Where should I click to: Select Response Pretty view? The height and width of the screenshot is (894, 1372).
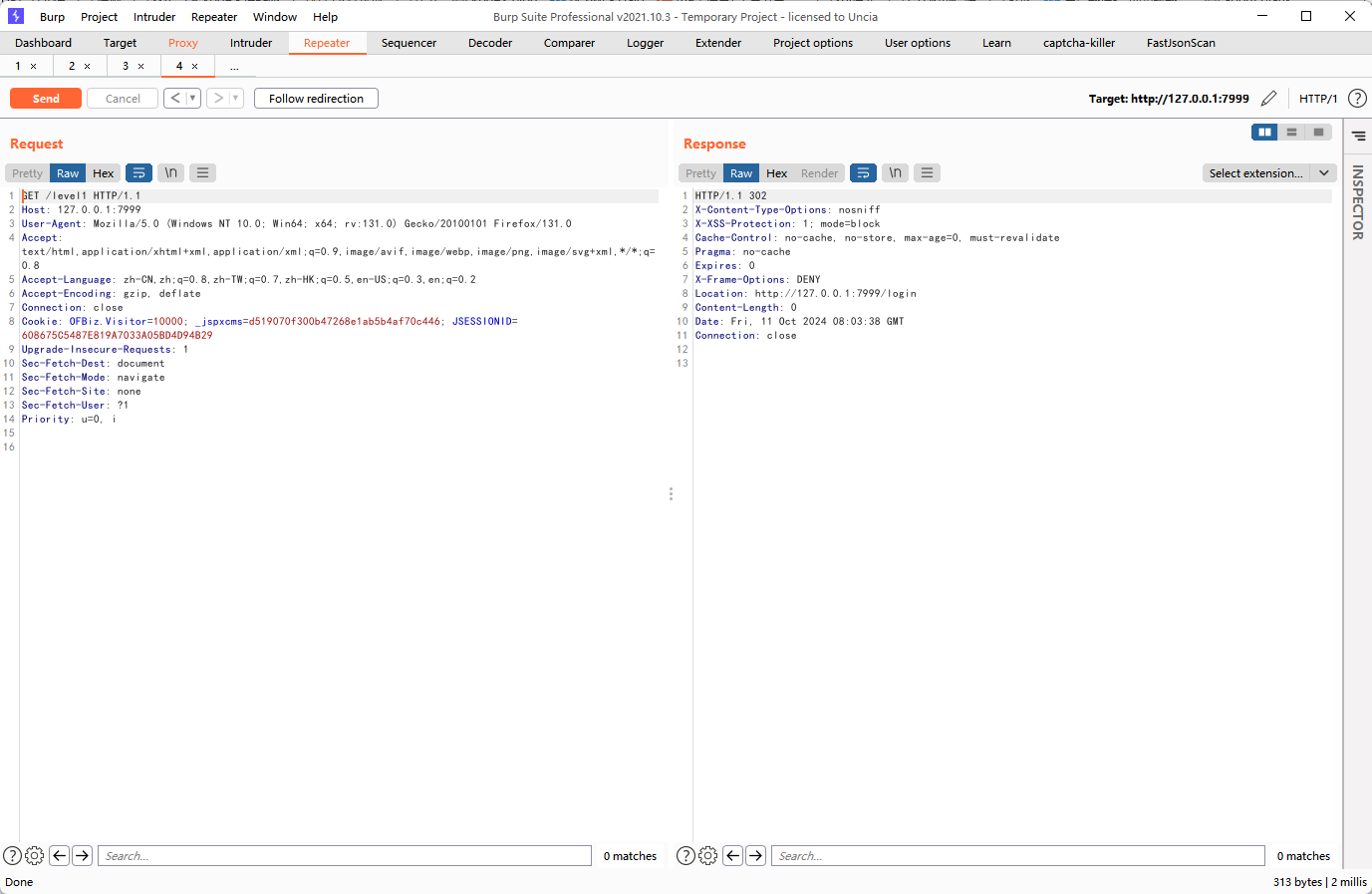coord(701,173)
